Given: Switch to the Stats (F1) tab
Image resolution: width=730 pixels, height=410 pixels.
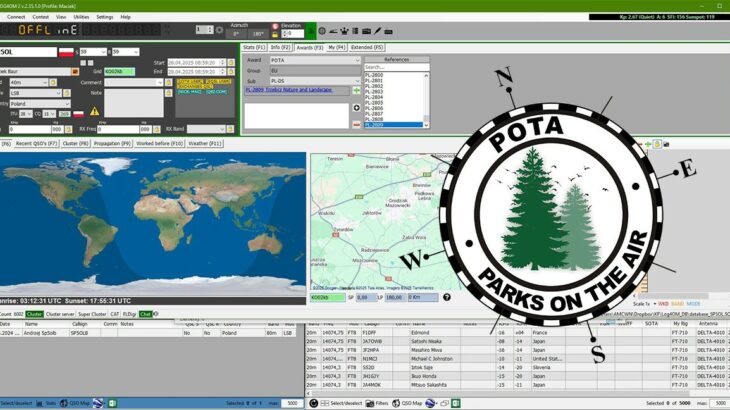Looking at the screenshot, I should pos(254,47).
